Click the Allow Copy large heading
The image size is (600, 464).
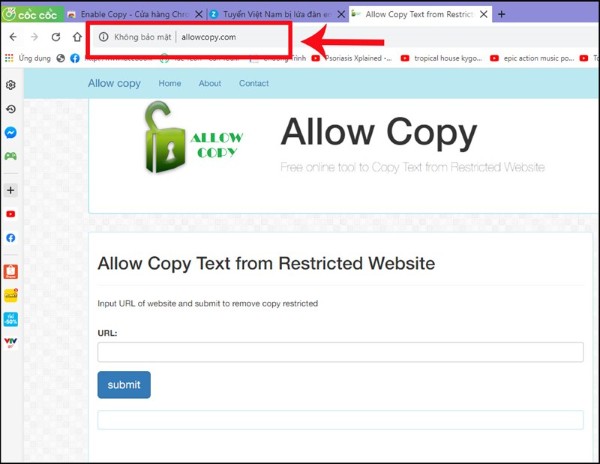point(379,132)
